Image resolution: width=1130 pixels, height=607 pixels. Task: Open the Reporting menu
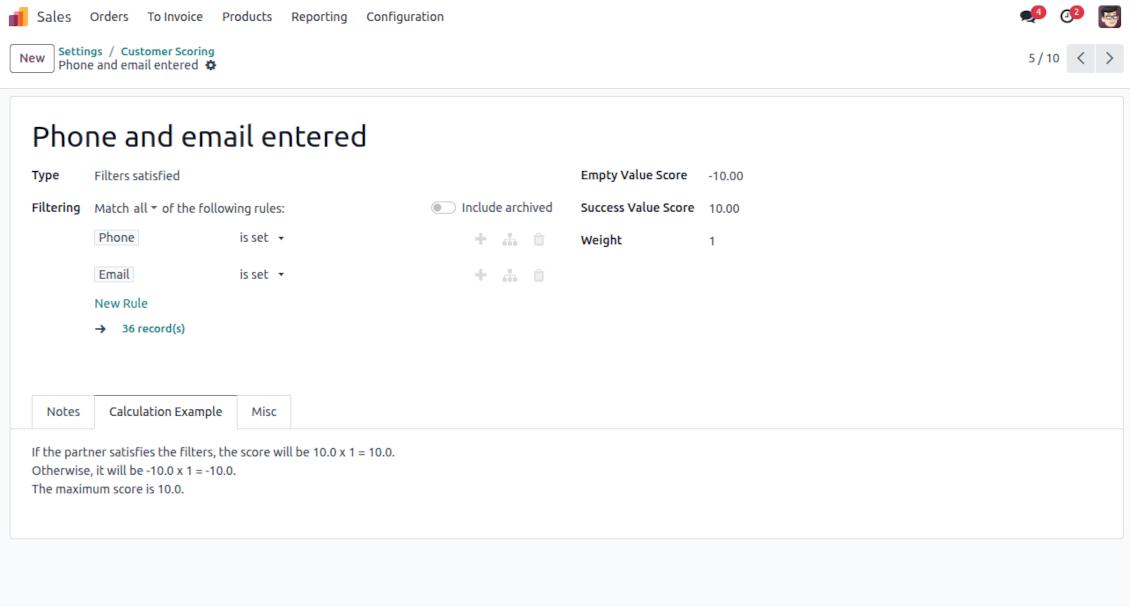pos(319,17)
